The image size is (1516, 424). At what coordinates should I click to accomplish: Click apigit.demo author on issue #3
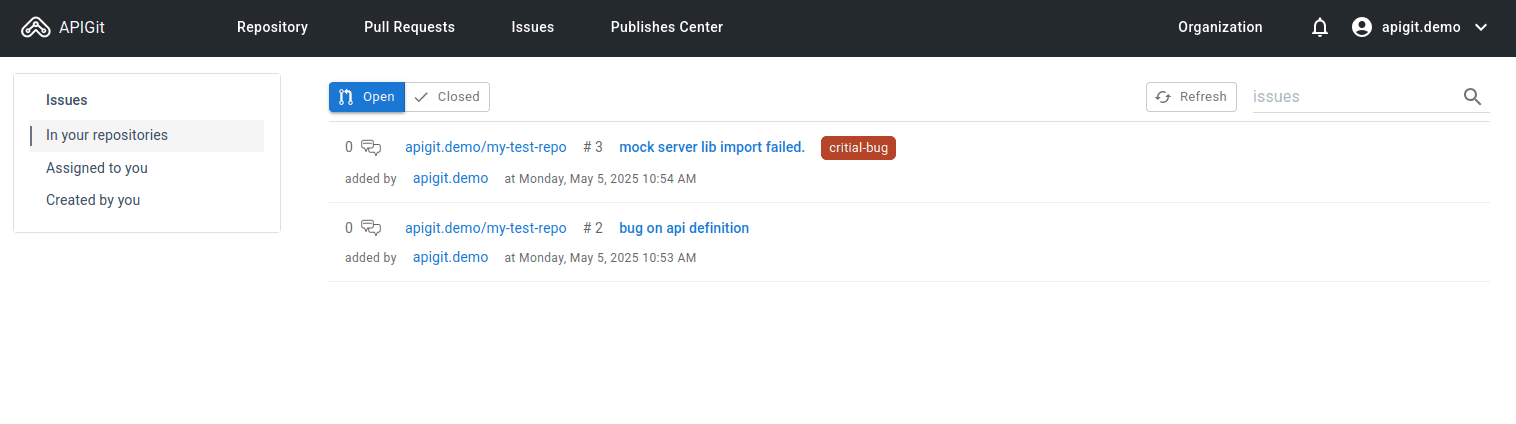(450, 178)
